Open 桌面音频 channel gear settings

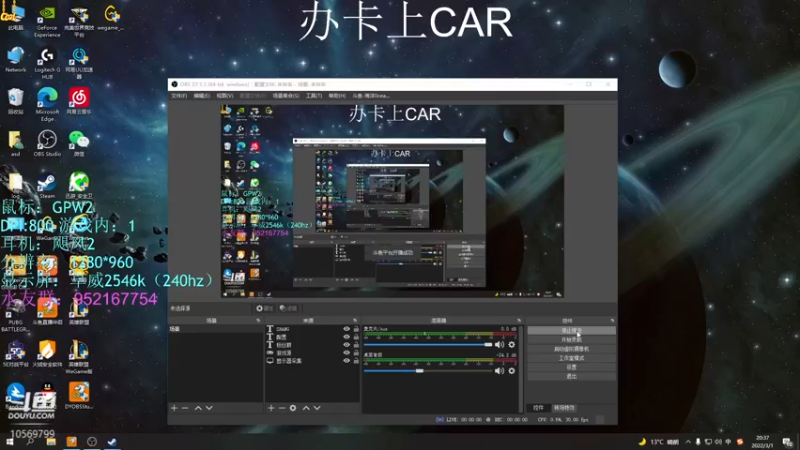pyautogui.click(x=512, y=371)
